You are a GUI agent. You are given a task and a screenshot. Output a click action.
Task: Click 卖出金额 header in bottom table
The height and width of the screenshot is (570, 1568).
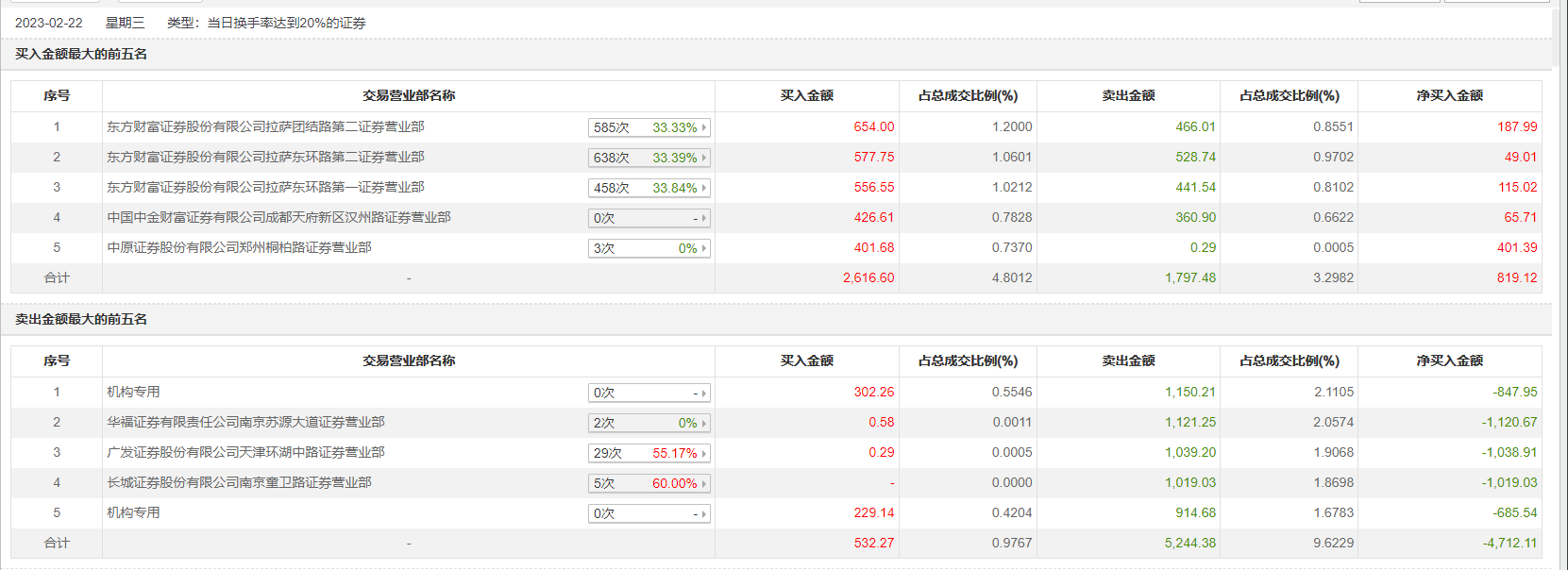pyautogui.click(x=1128, y=360)
